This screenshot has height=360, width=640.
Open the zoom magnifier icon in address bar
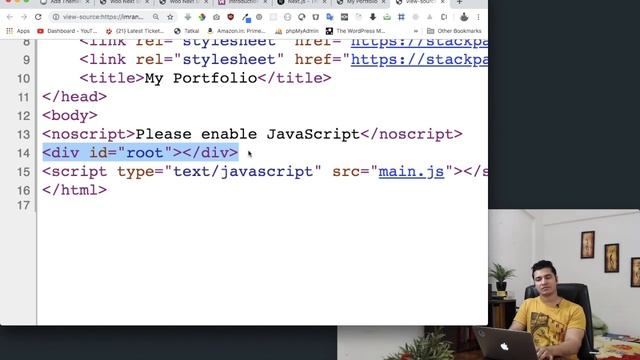click(156, 17)
